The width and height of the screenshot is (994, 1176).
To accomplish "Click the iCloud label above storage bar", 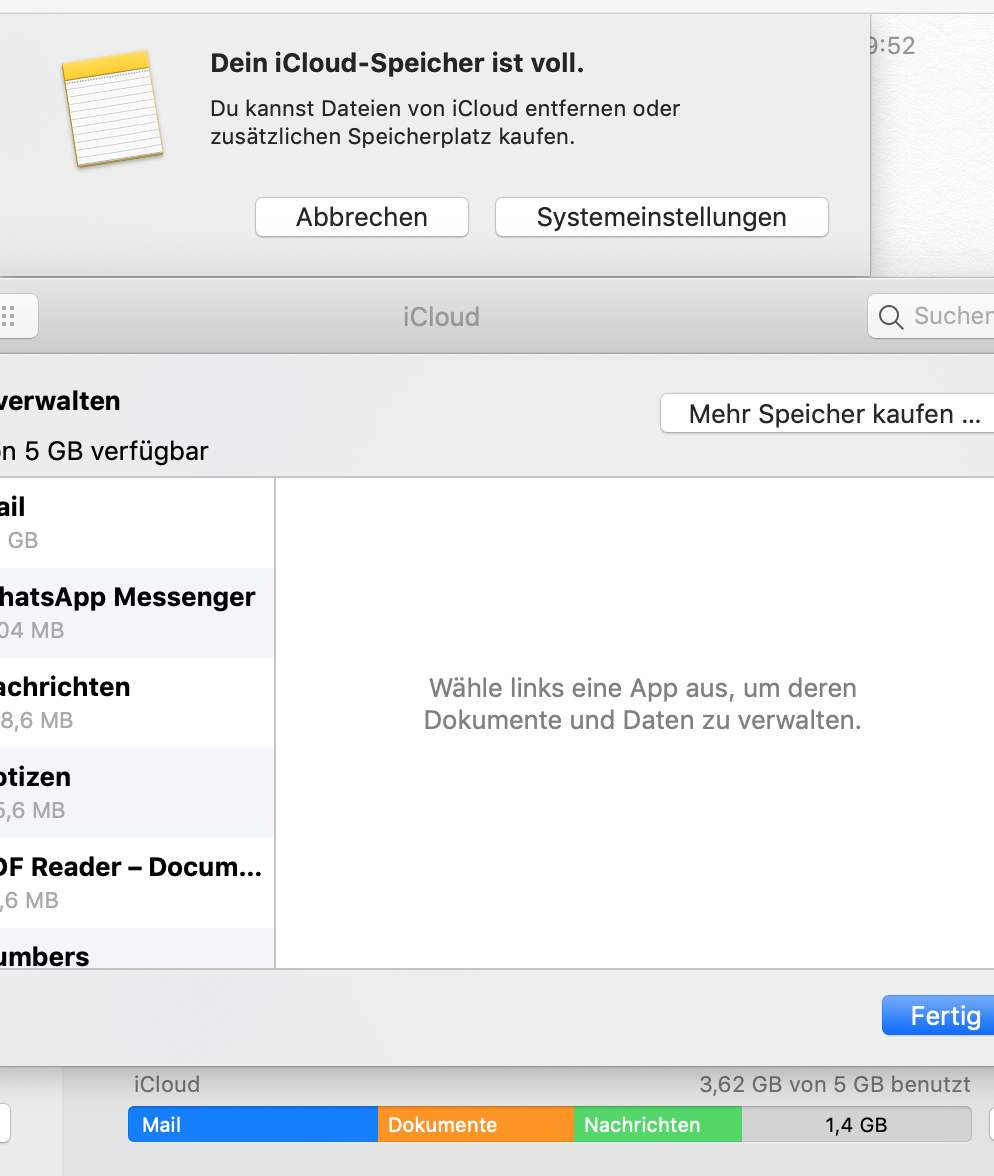I will click(167, 1084).
